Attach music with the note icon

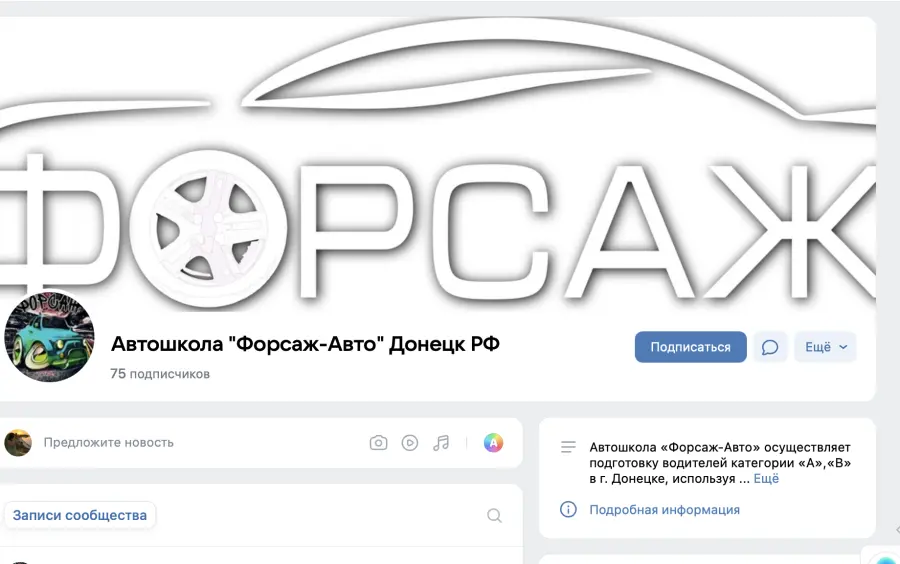click(441, 443)
